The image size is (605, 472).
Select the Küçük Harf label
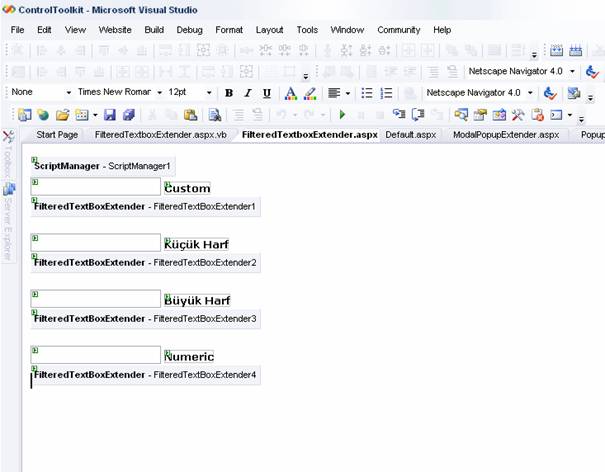196,244
